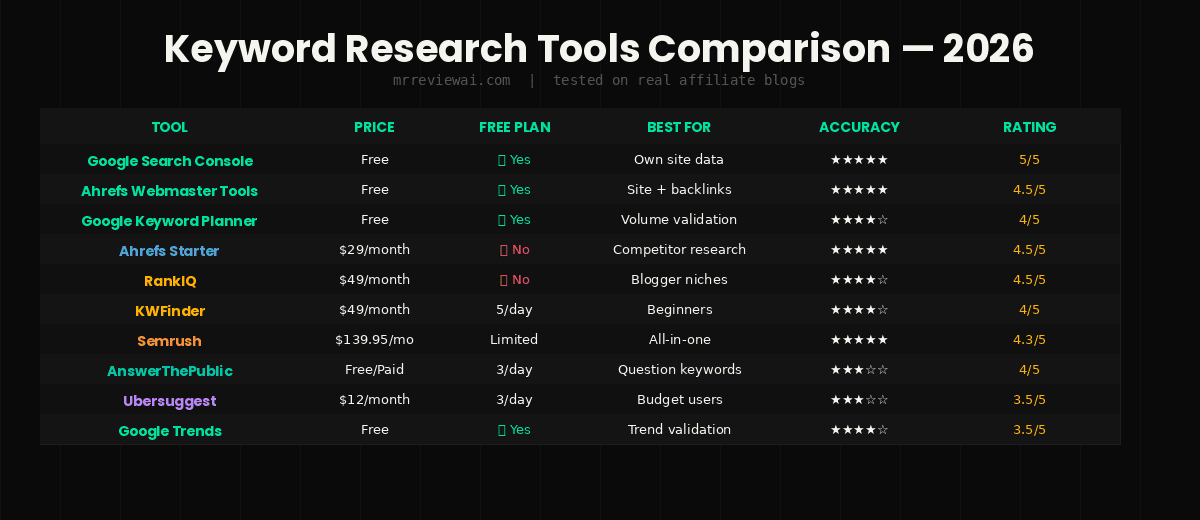Click the 4.5/5 rating for RankIQ

click(x=1029, y=280)
